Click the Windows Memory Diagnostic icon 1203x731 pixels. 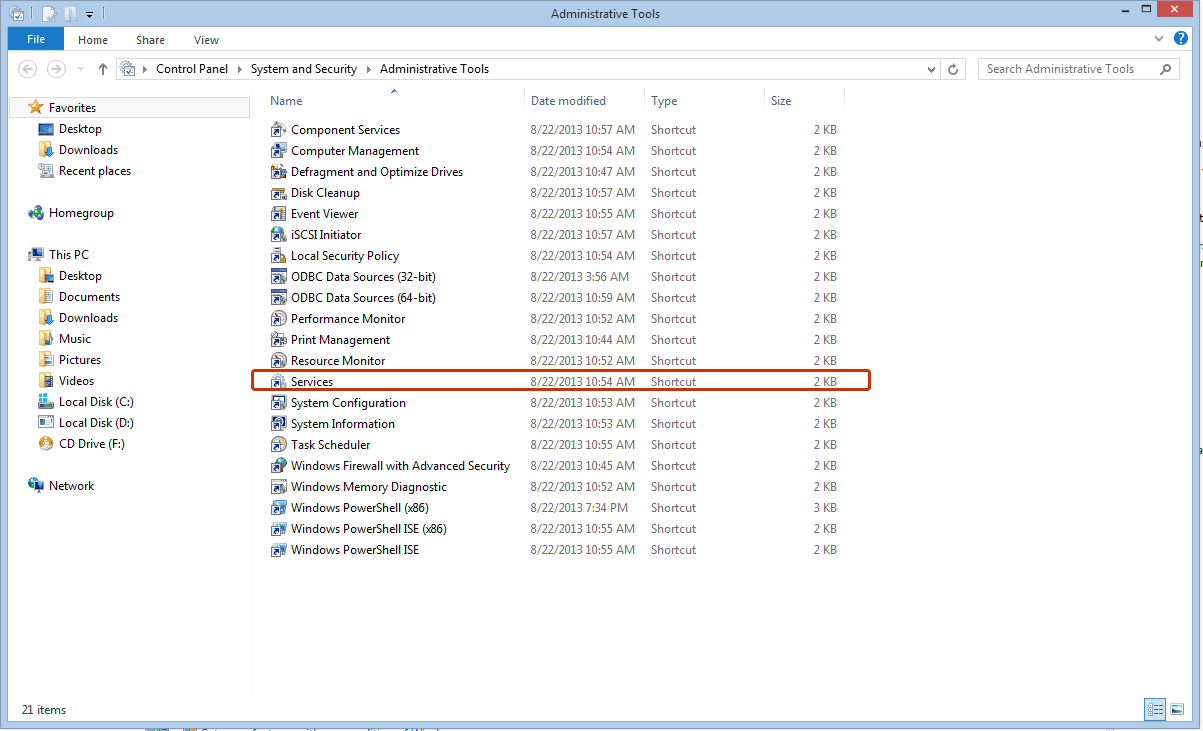tap(279, 487)
